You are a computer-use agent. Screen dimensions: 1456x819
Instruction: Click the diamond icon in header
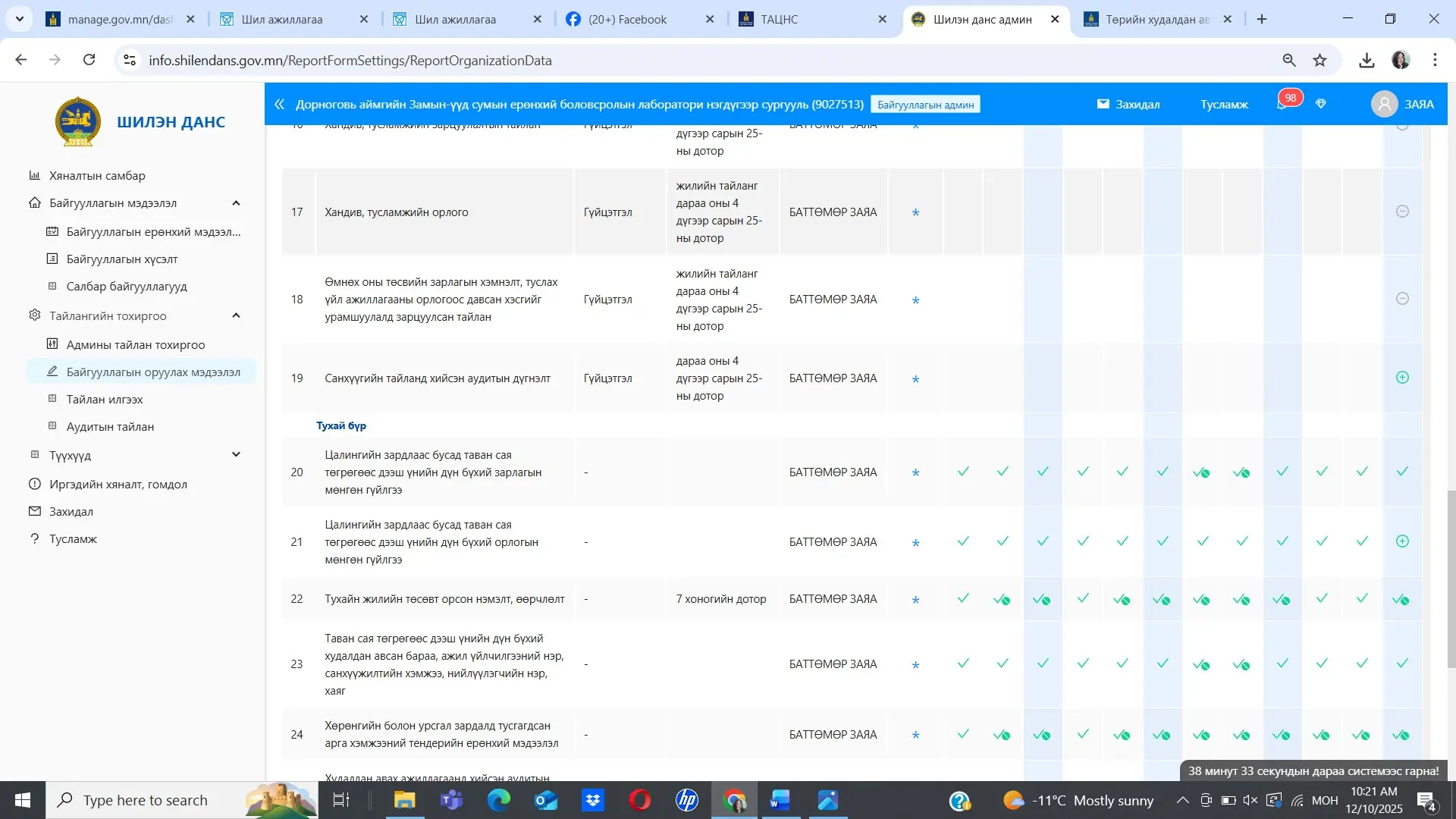tap(1321, 104)
